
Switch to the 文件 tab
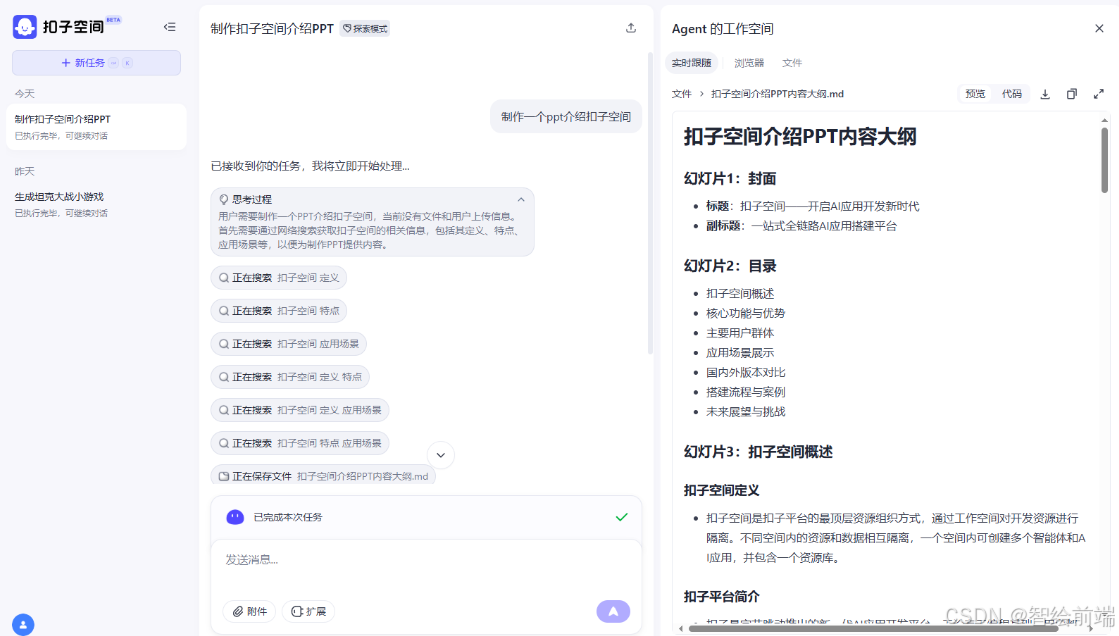coord(791,63)
